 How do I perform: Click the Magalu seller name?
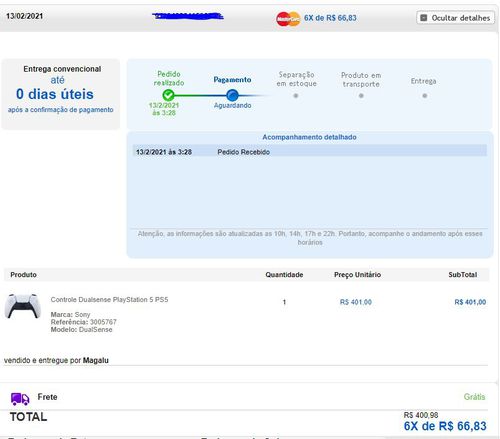coord(96,360)
